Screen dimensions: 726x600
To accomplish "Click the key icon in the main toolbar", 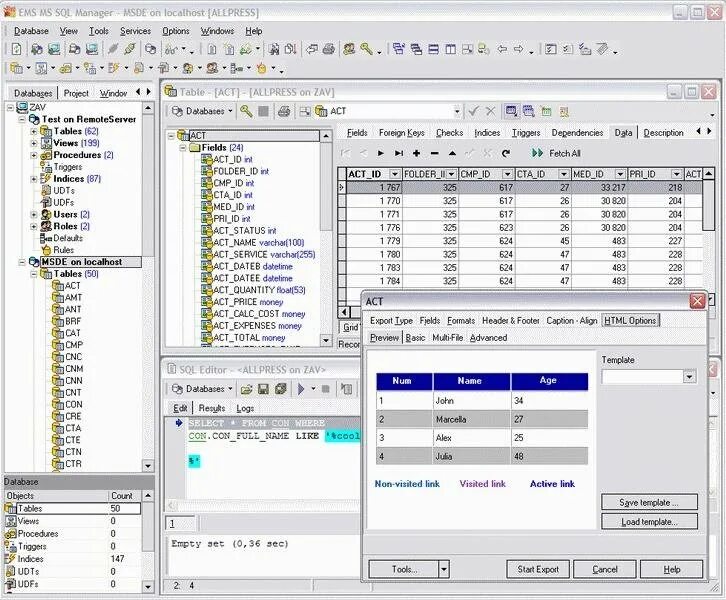I will 366,49.
